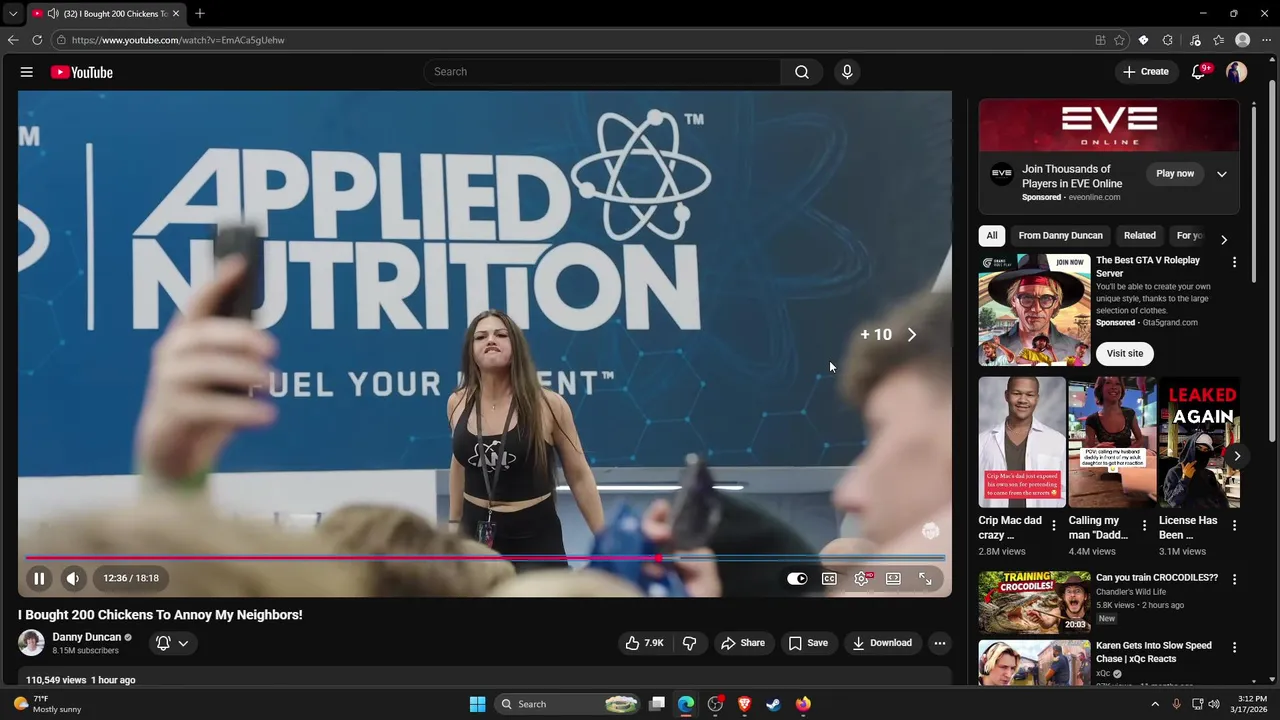1280x720 pixels.
Task: Open the YouTube hamburger guide menu
Action: (x=27, y=72)
